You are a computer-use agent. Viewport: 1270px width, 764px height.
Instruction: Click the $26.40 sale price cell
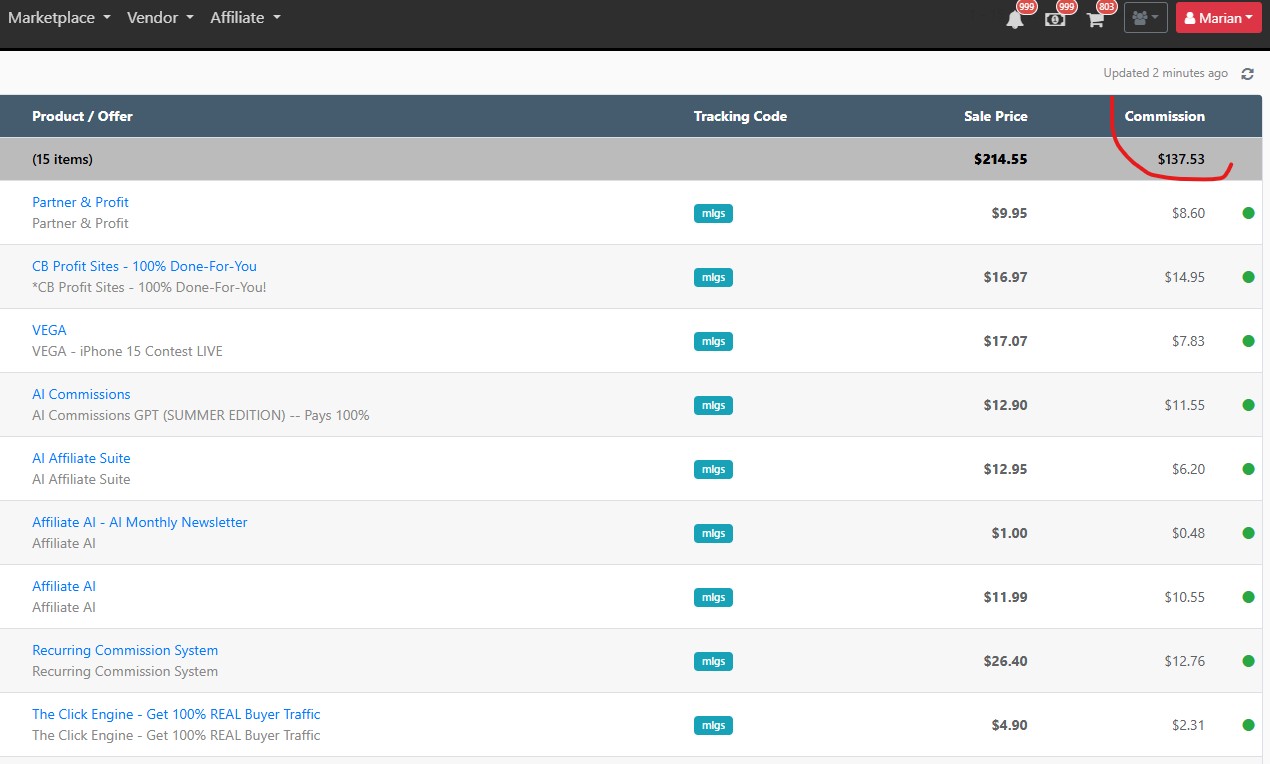(x=1005, y=661)
